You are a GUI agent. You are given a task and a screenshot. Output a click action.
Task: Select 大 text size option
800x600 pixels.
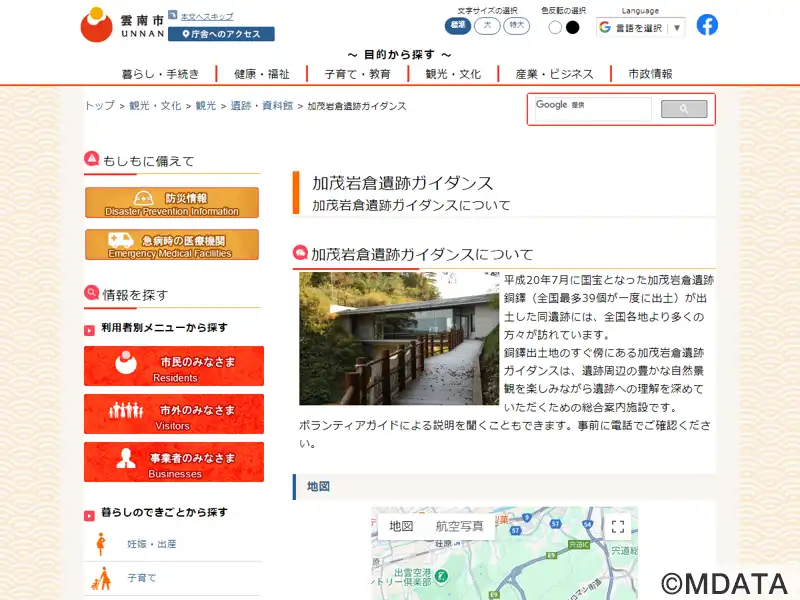(x=487, y=26)
